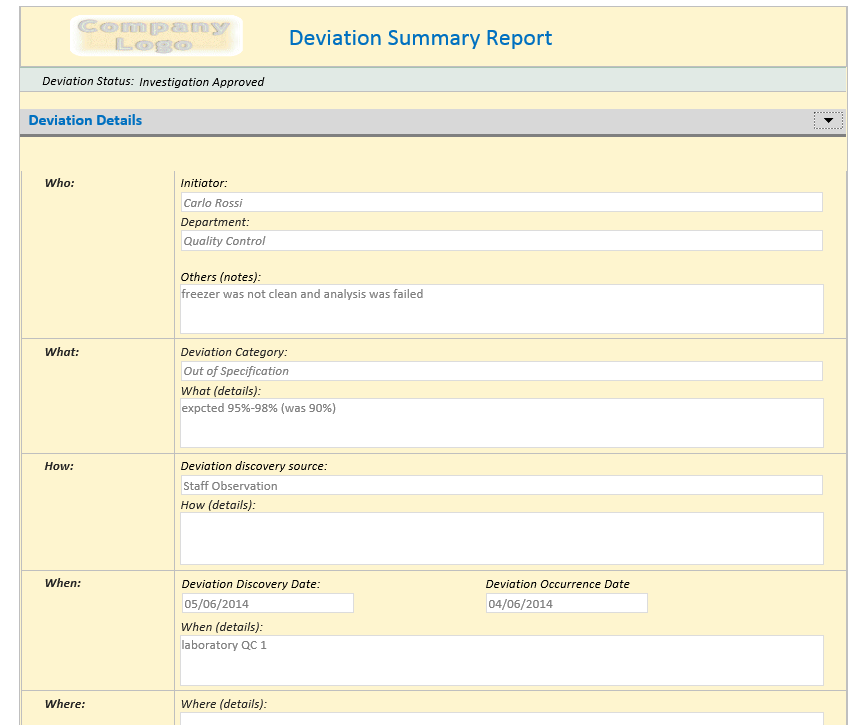Click the What (details) text box

coord(501,423)
